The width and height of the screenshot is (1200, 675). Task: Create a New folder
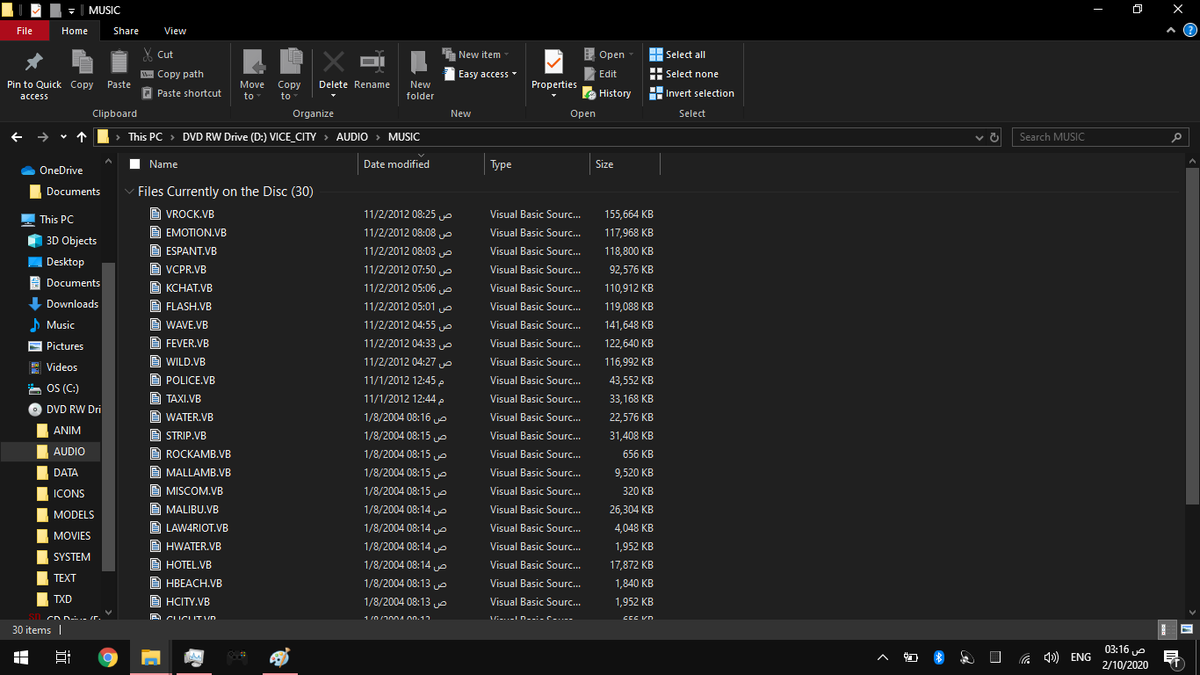click(x=420, y=73)
